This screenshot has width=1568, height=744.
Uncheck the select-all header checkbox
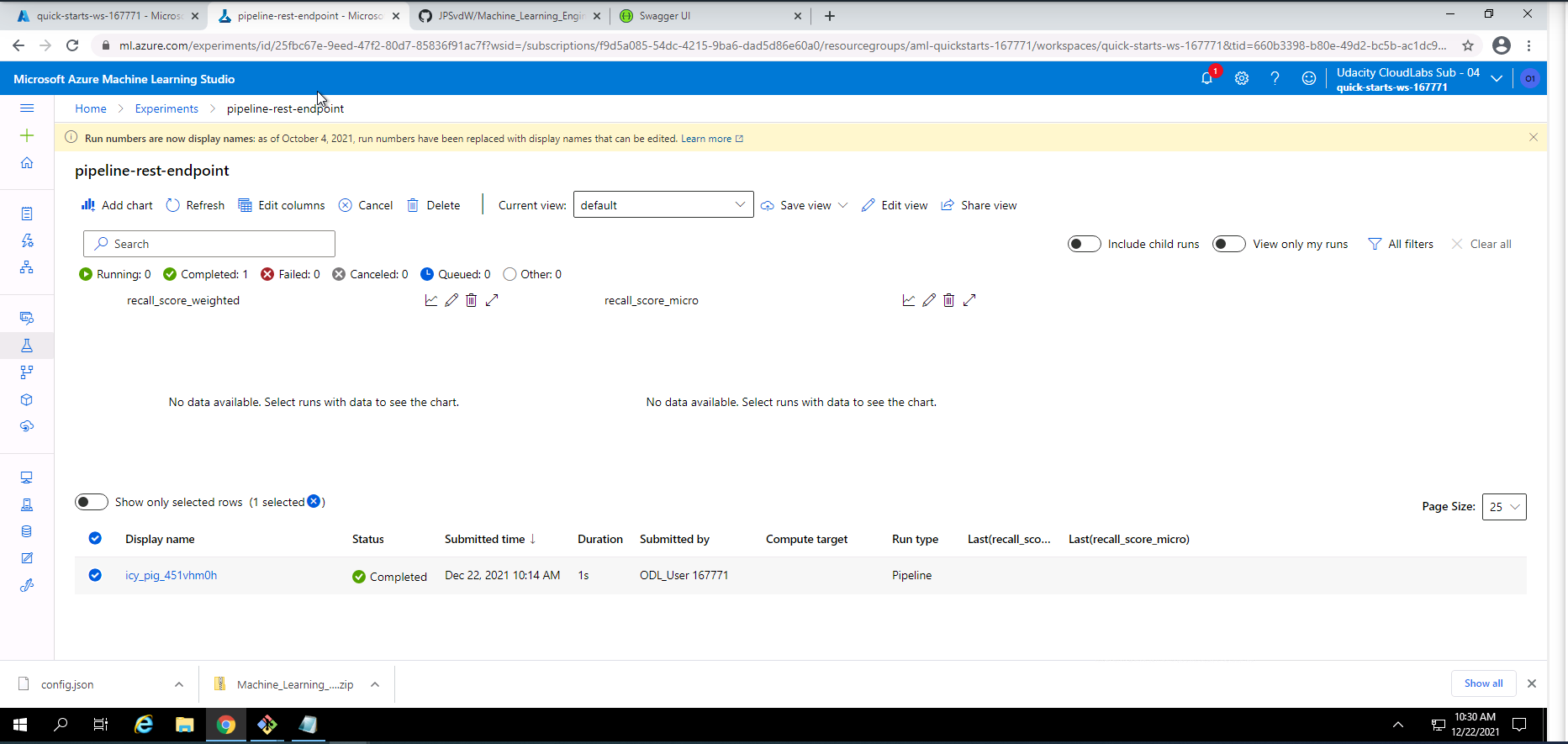tap(95, 538)
